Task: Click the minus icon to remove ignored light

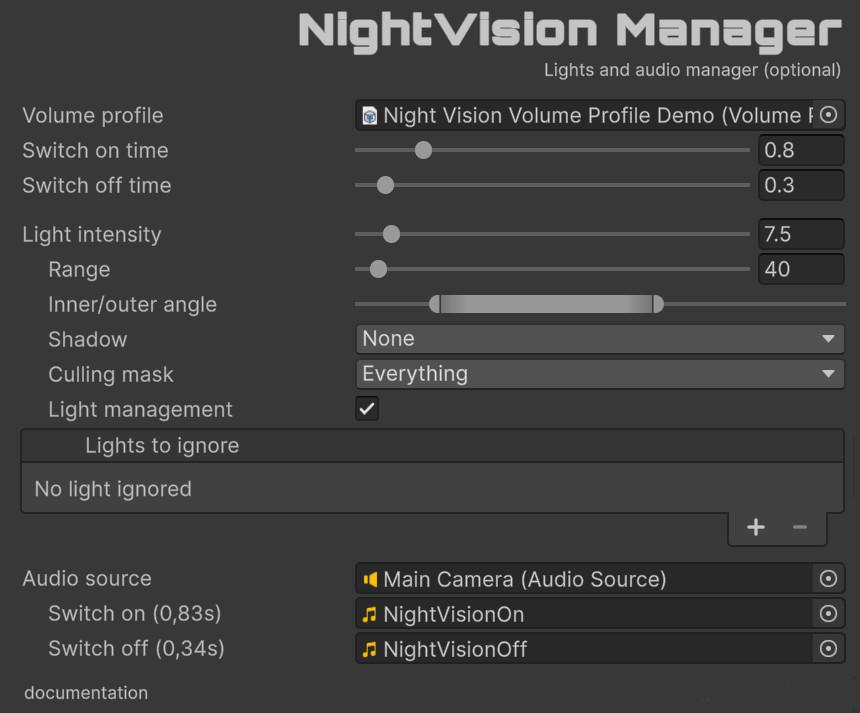Action: [x=800, y=527]
